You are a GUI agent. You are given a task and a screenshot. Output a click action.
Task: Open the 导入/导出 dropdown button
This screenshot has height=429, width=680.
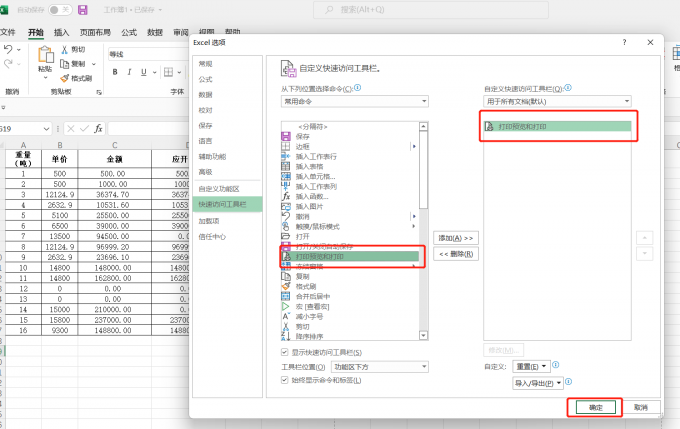(x=538, y=383)
